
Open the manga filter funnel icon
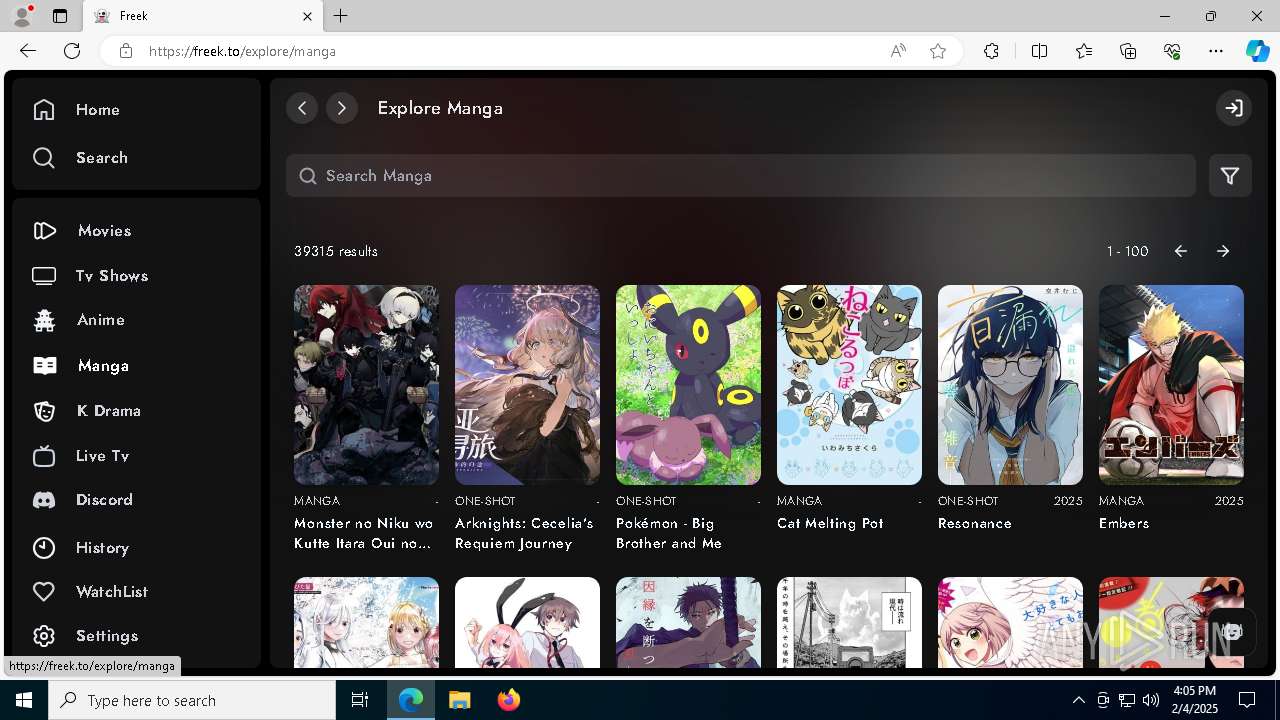coord(1230,176)
